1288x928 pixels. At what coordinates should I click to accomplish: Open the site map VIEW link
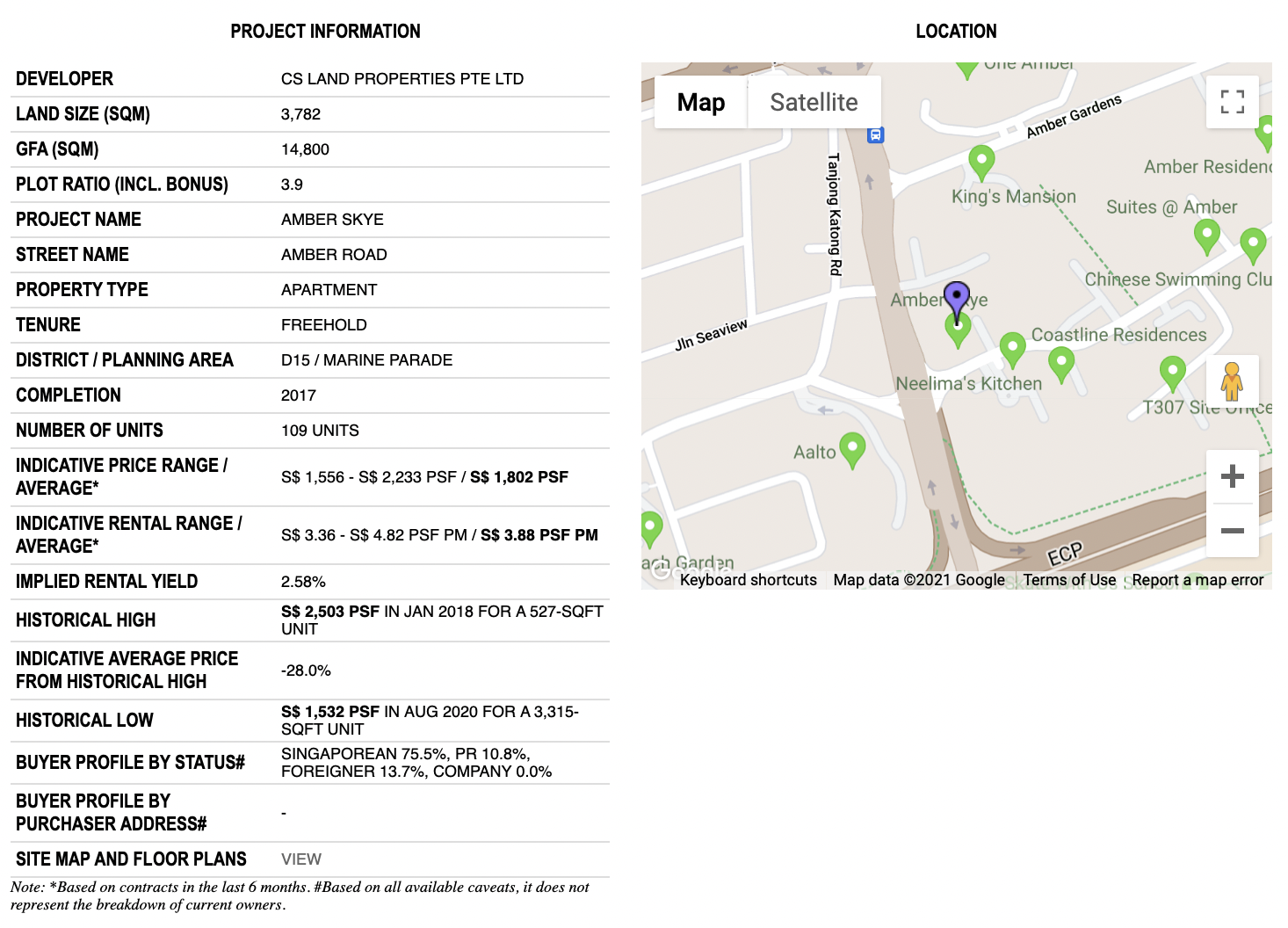[x=301, y=859]
